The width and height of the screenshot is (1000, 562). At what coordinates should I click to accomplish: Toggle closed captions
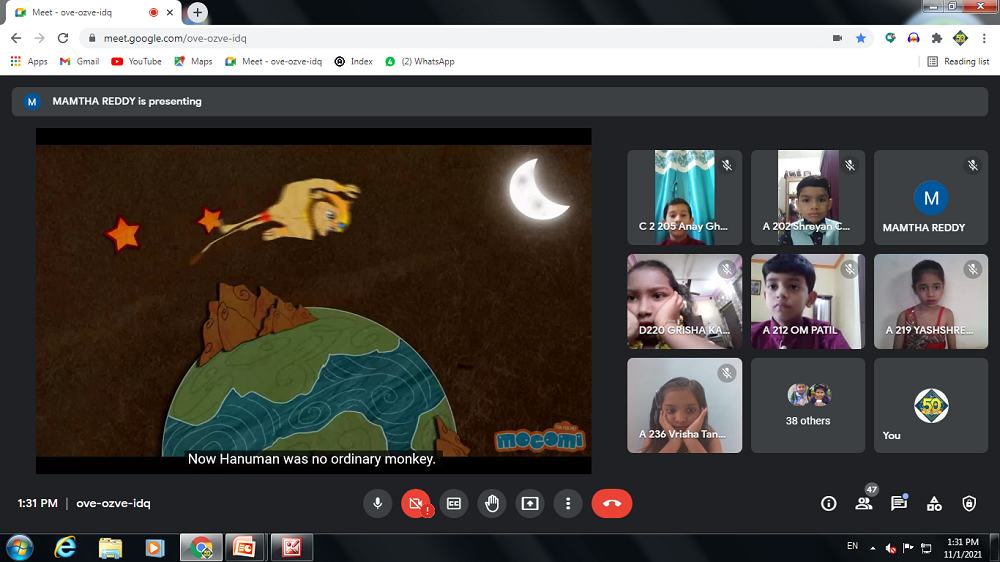tap(454, 504)
